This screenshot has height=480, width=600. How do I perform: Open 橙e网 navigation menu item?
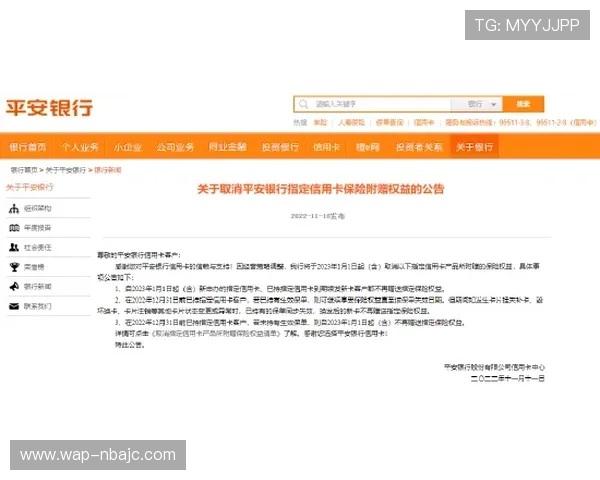coord(367,147)
